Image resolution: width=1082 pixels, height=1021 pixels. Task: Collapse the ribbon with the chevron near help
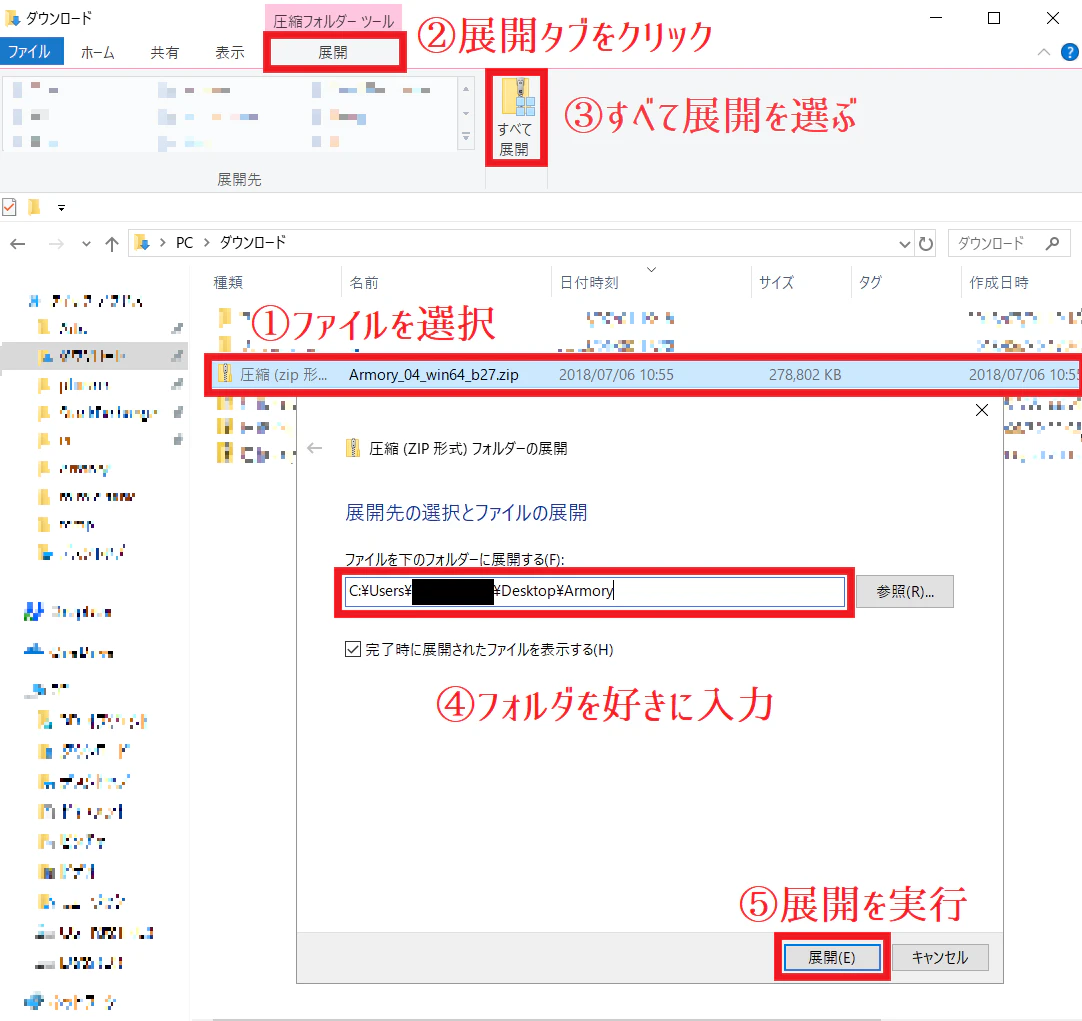1044,52
